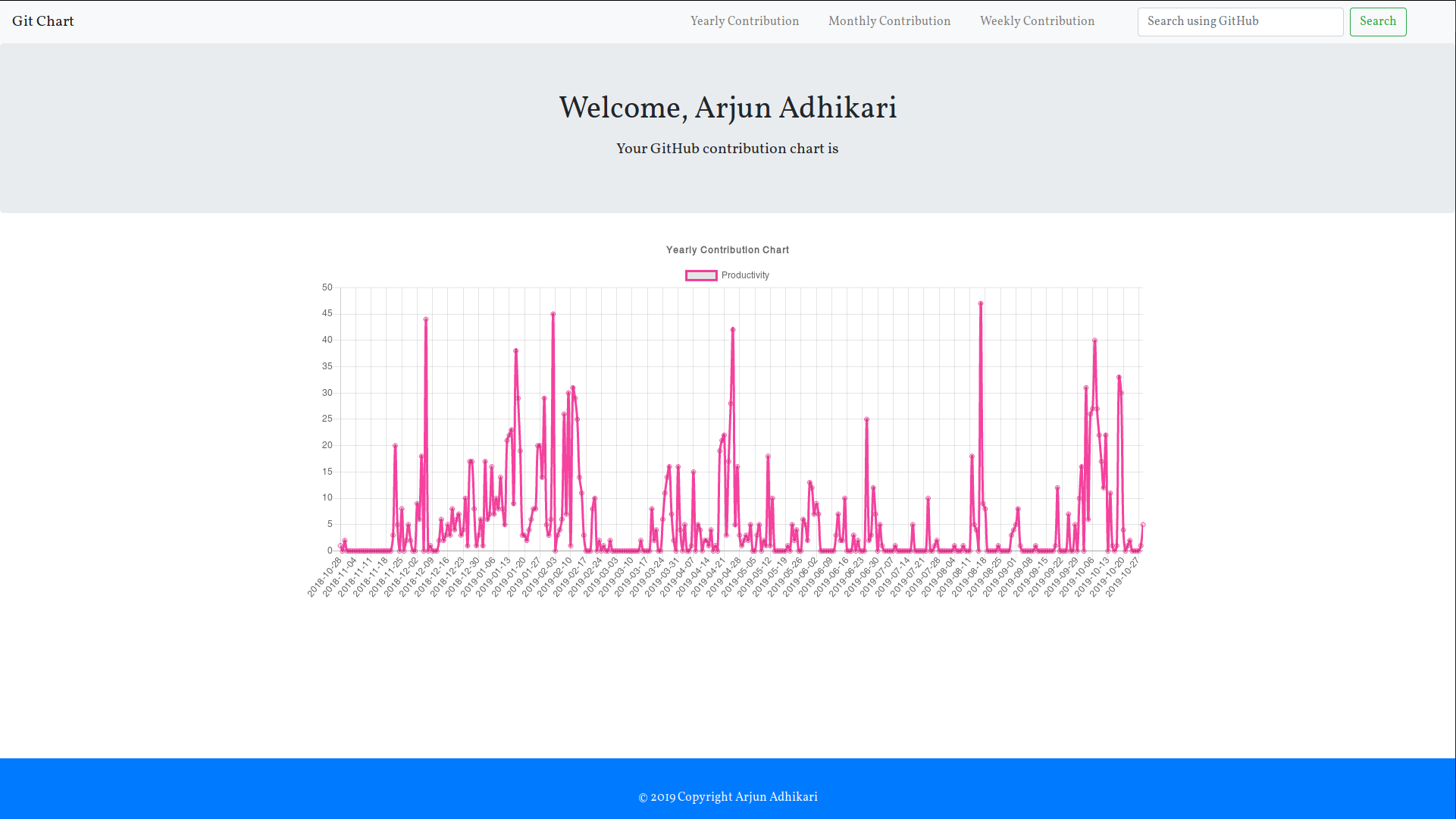
Task: Click the 'Your GitHub contribution chart is' subtitle
Action: point(728,149)
